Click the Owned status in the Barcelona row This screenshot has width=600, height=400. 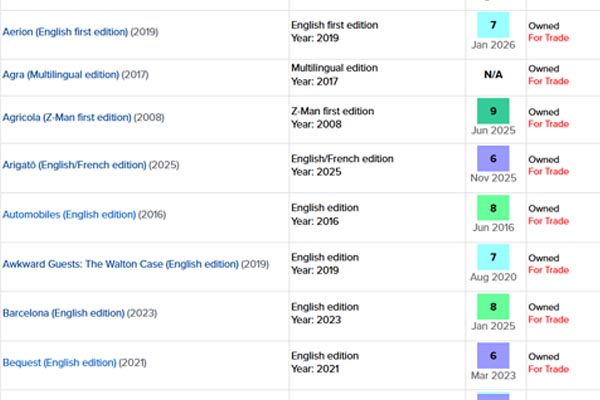(543, 307)
